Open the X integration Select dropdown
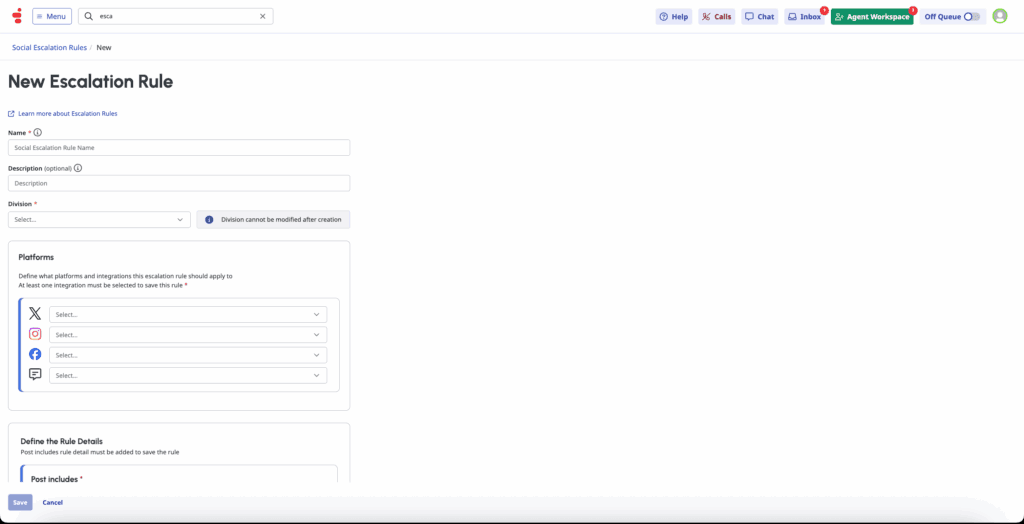Image resolution: width=1024 pixels, height=524 pixels. (188, 314)
